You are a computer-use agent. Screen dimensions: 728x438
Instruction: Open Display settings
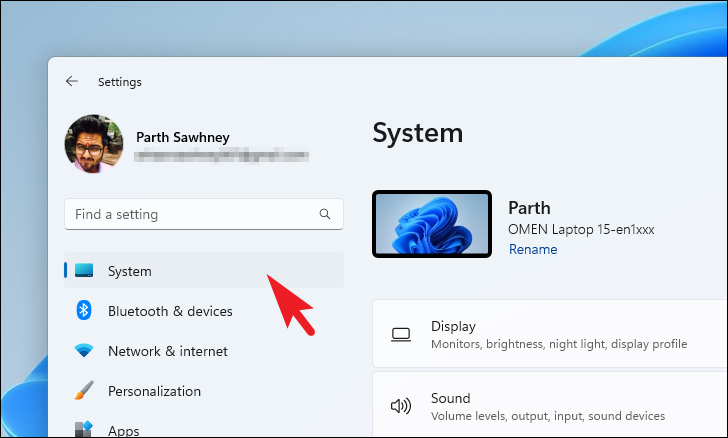tap(550, 334)
